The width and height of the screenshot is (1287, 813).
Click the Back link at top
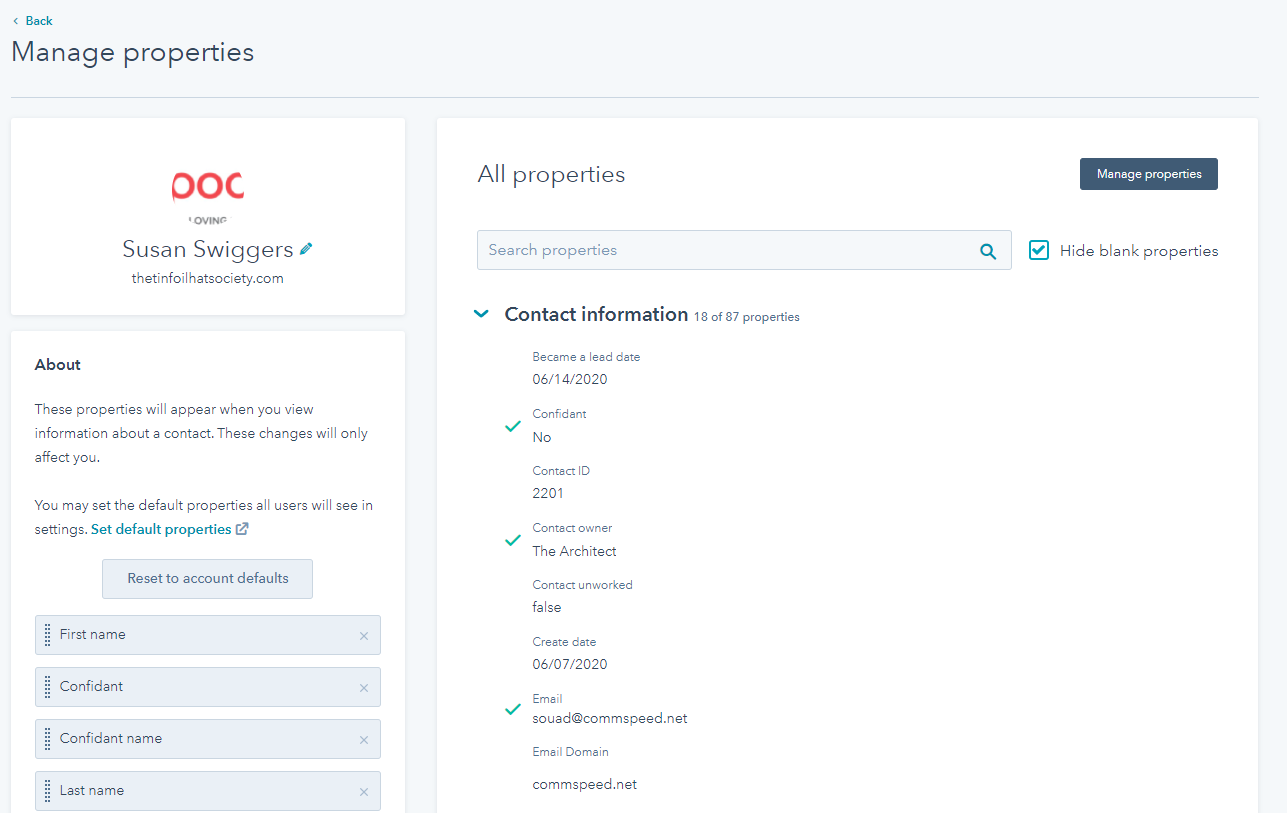click(33, 21)
